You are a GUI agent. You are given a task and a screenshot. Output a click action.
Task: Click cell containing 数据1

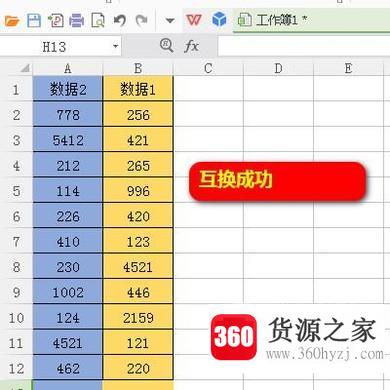click(x=138, y=89)
